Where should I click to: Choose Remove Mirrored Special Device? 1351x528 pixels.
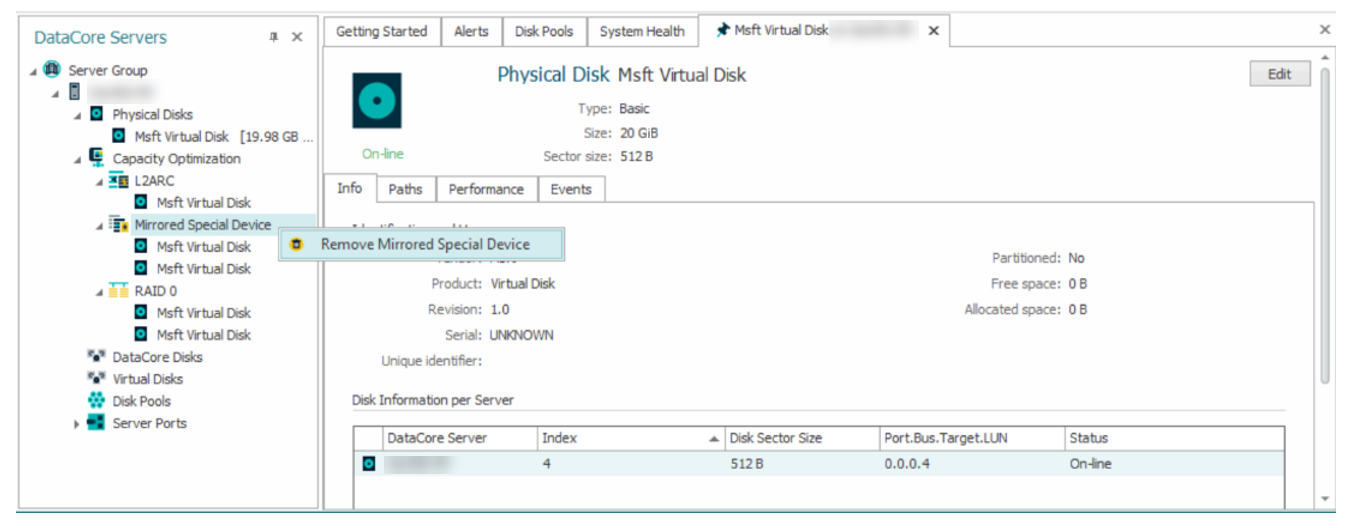click(424, 244)
